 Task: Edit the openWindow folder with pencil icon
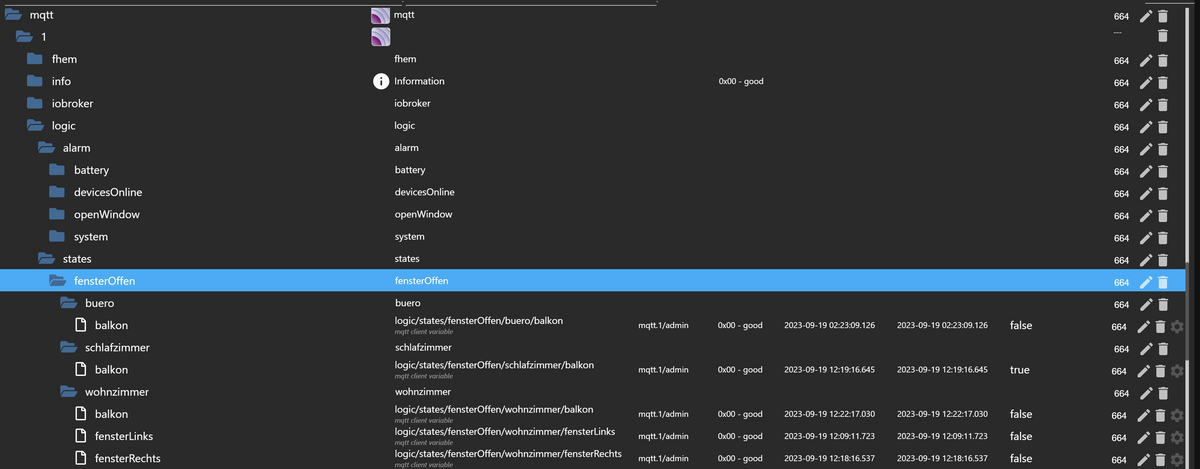[1146, 215]
